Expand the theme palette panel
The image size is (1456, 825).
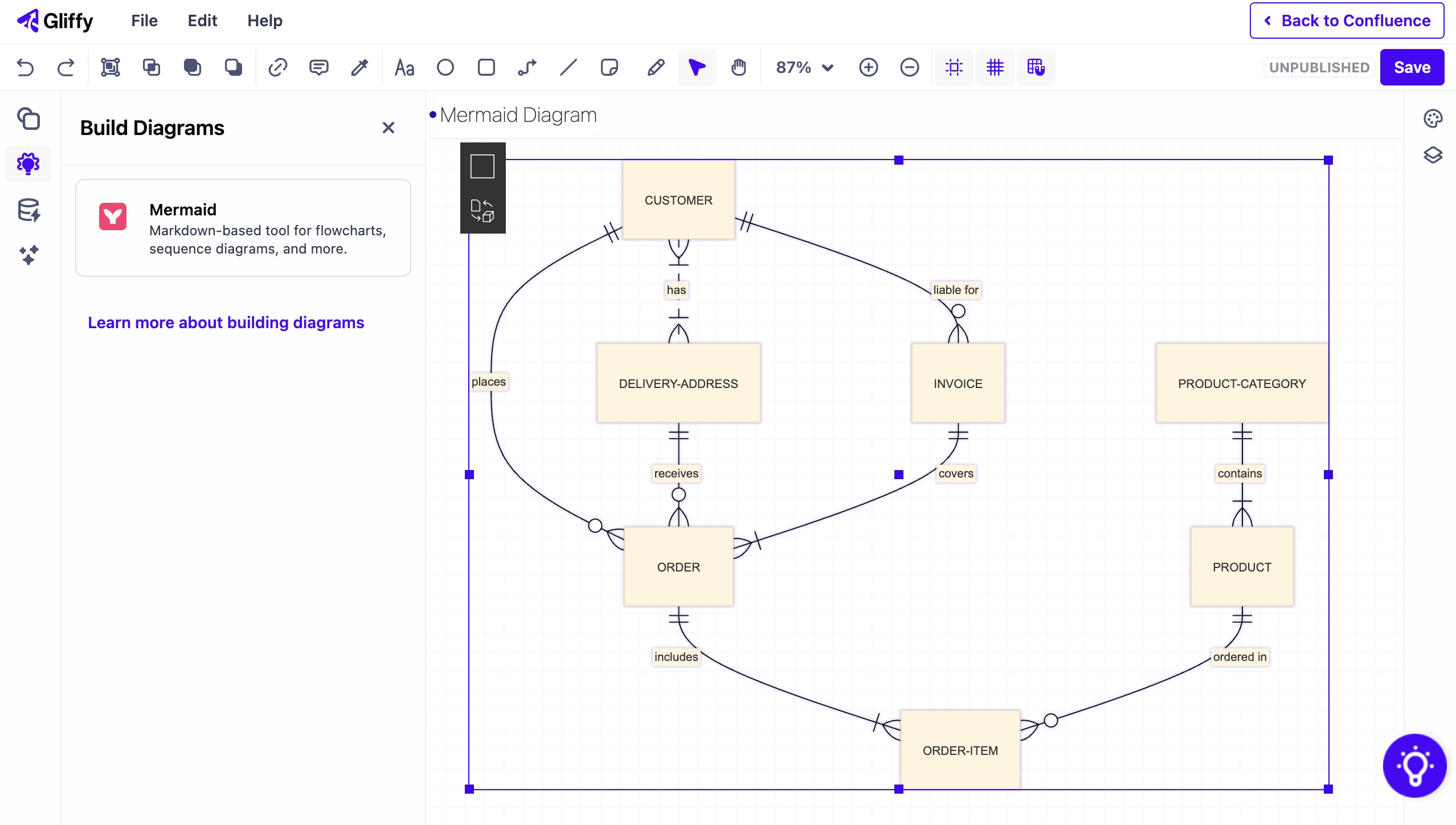coord(1433,118)
